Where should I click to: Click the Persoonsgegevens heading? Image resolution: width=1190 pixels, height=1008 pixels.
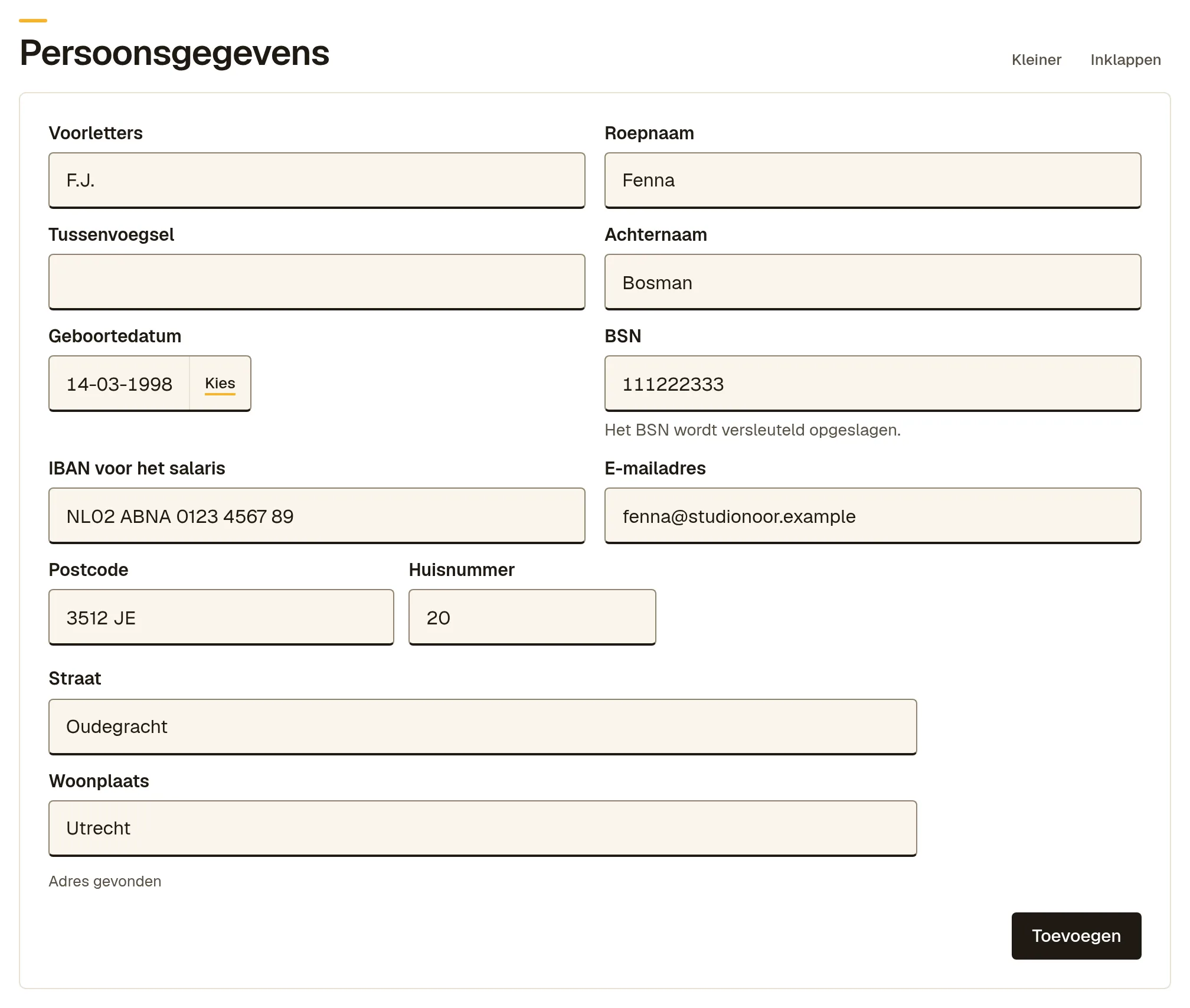click(x=175, y=53)
